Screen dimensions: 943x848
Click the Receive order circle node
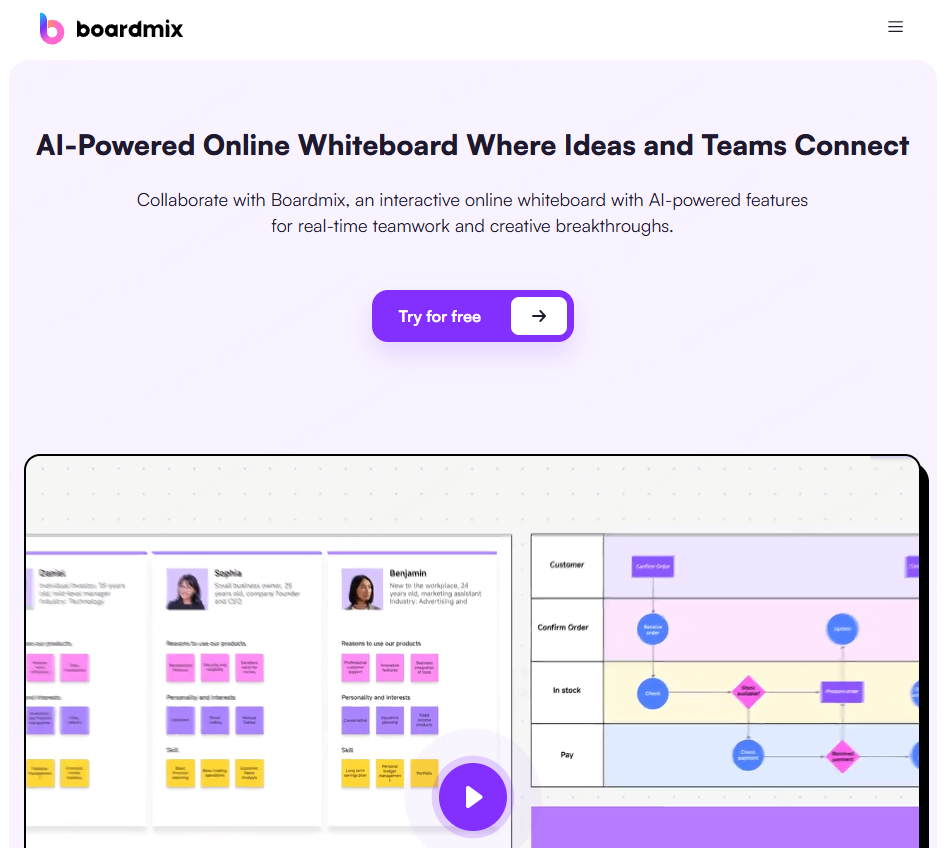click(652, 629)
